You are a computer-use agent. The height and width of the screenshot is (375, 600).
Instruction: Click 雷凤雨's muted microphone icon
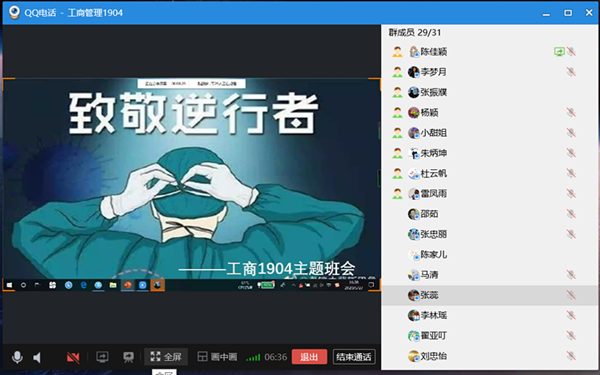click(571, 194)
